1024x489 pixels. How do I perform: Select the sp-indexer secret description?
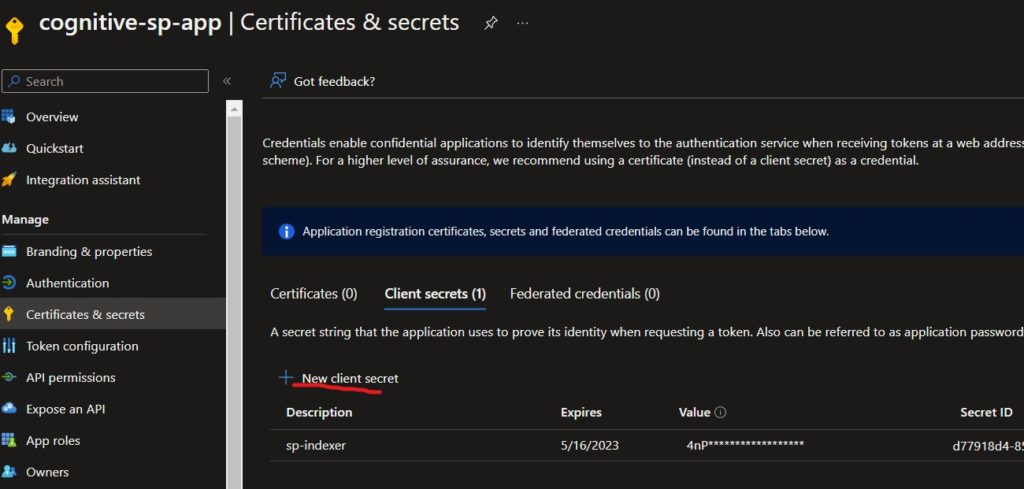[316, 446]
